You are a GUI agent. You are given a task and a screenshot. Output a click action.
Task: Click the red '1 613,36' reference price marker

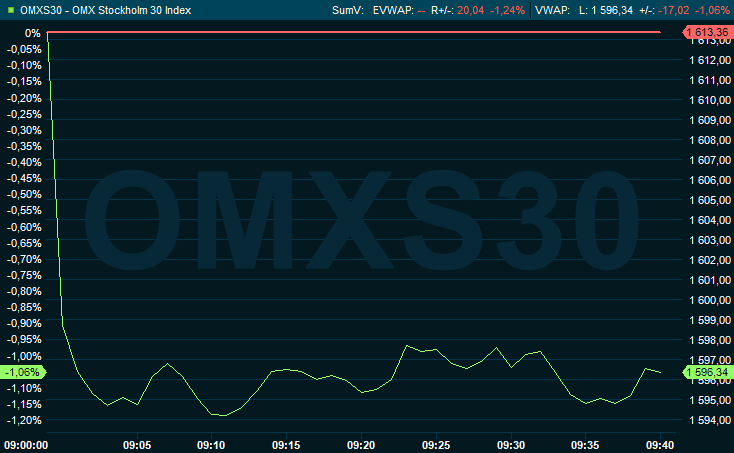pos(708,32)
